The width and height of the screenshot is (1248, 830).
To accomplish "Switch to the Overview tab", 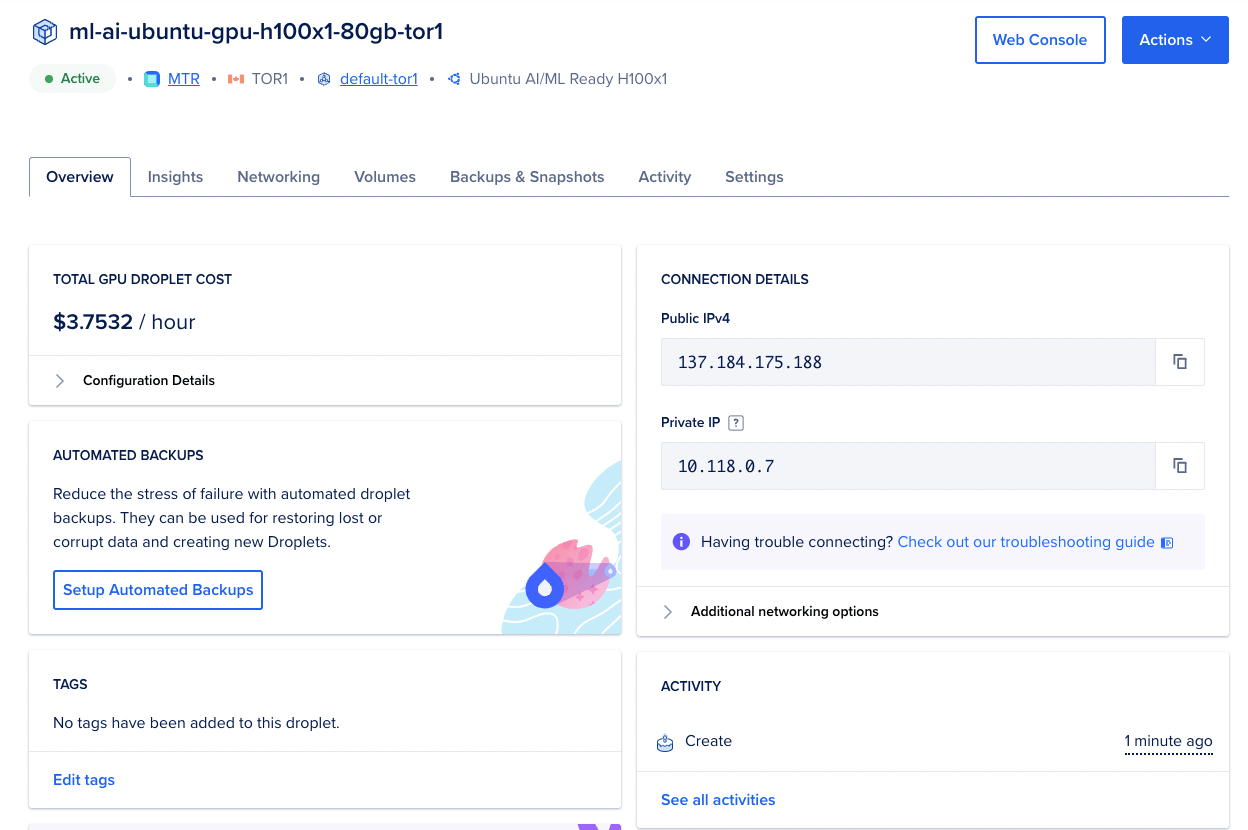I will tap(80, 177).
